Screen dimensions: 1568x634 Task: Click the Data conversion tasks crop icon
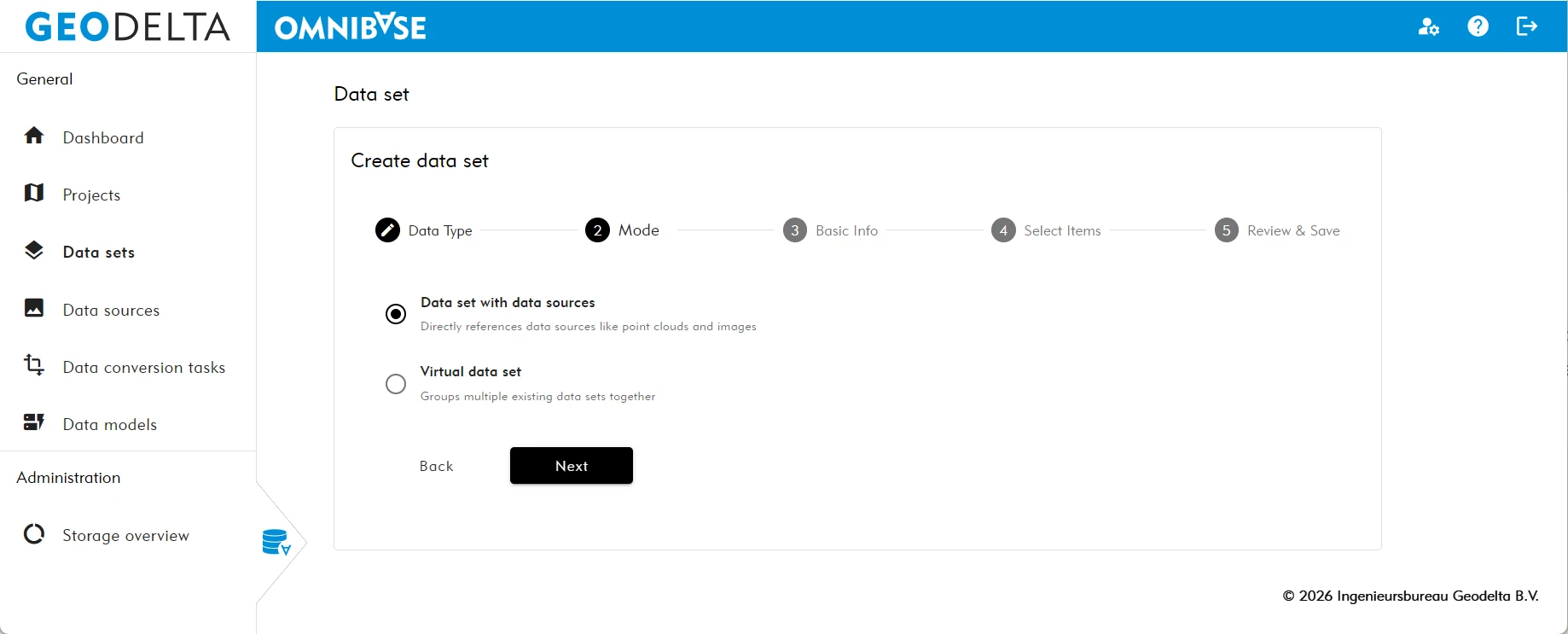click(x=34, y=366)
